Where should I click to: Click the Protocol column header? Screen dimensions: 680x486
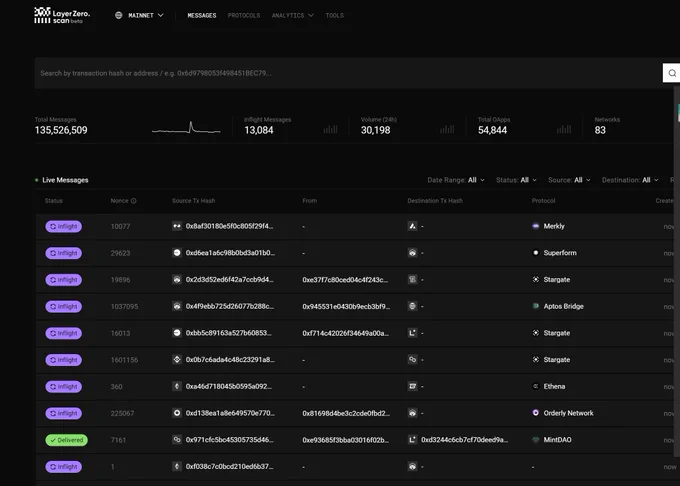543,201
